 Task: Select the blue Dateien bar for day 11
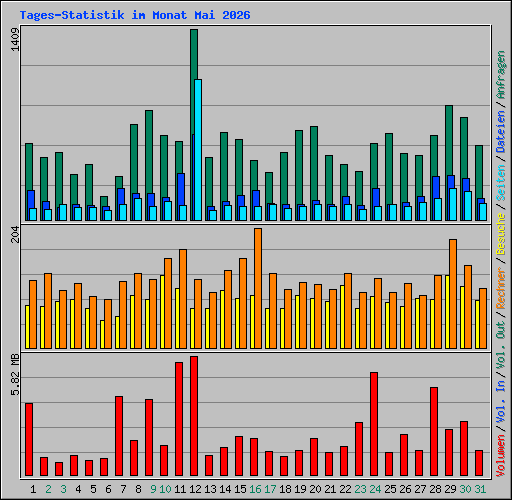[x=181, y=189]
